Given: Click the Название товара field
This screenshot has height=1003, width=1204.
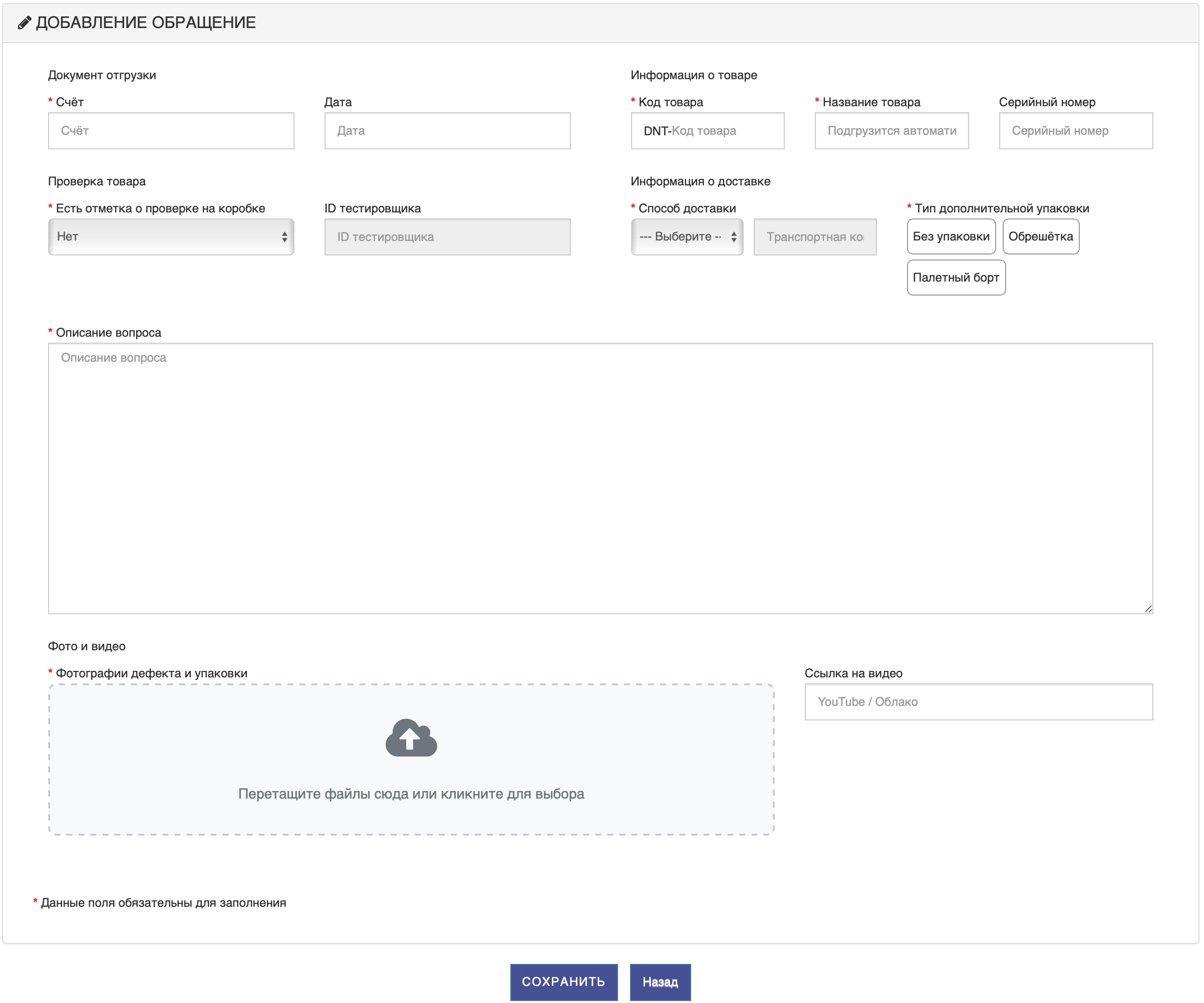Looking at the screenshot, I should 891,131.
